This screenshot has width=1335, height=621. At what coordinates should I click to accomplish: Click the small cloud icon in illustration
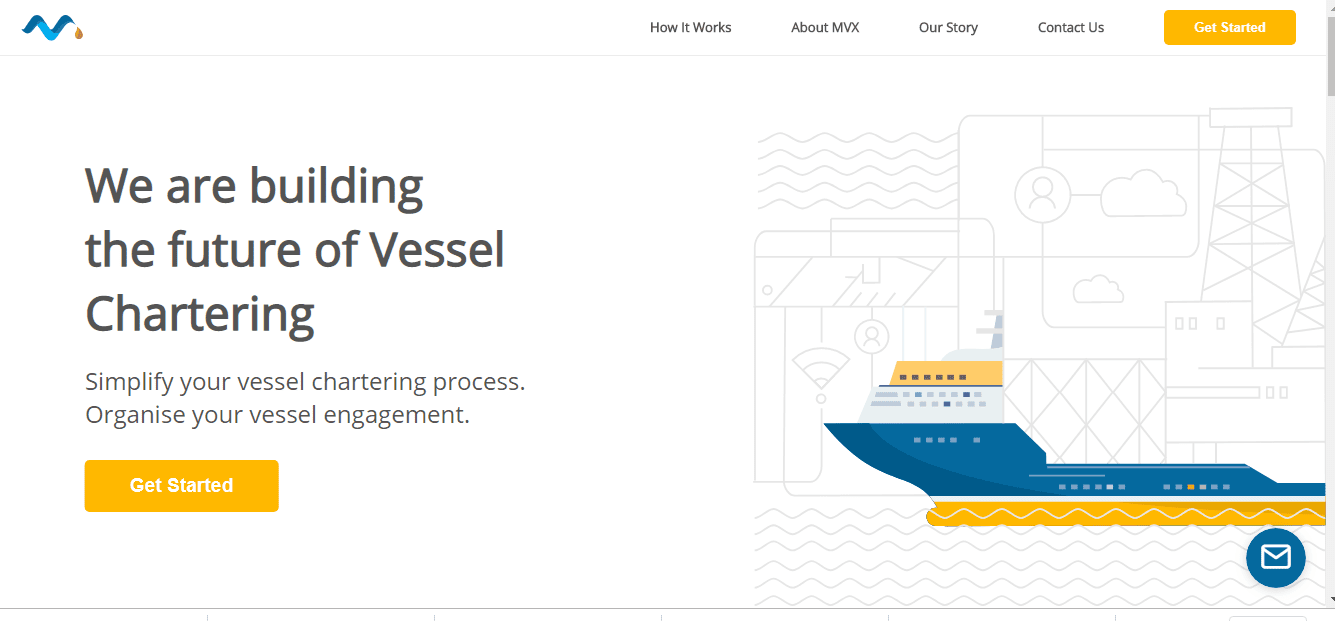(1098, 288)
